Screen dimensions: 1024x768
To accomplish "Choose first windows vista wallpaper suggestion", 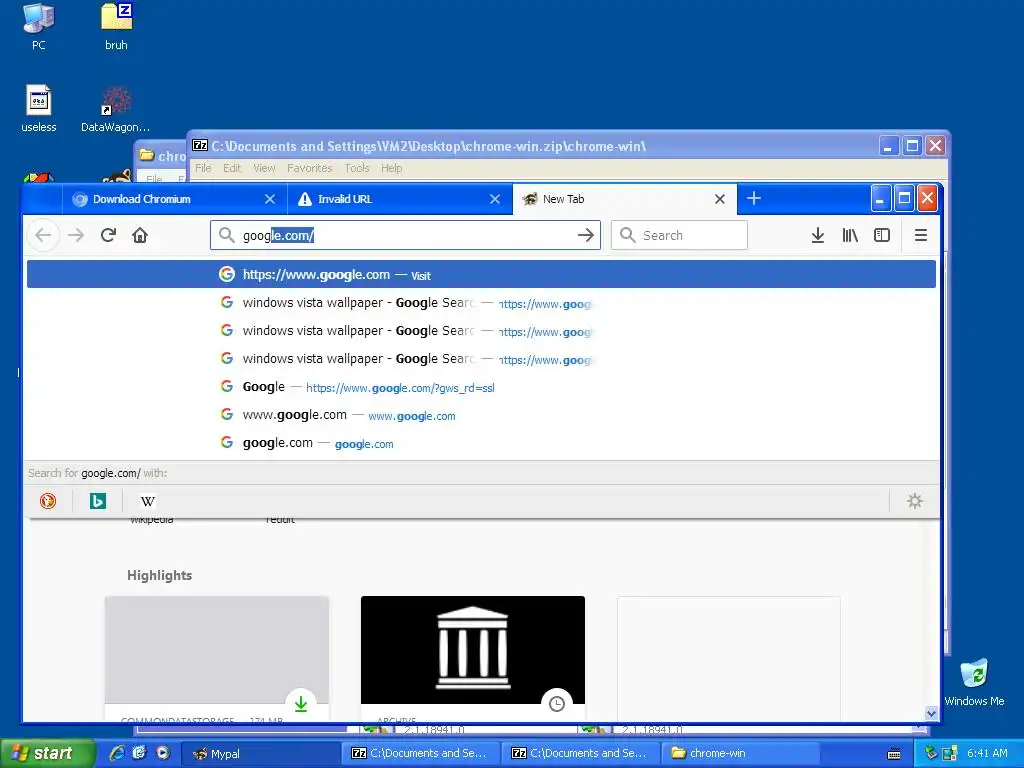I will 481,303.
